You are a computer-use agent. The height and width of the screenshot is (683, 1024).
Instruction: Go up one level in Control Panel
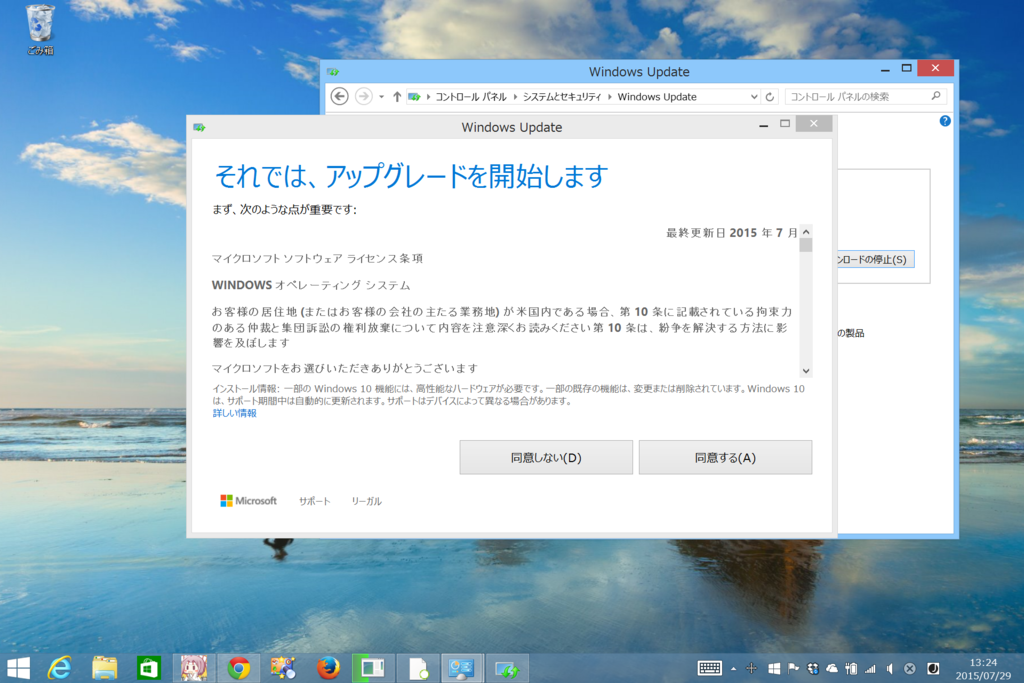tap(396, 97)
